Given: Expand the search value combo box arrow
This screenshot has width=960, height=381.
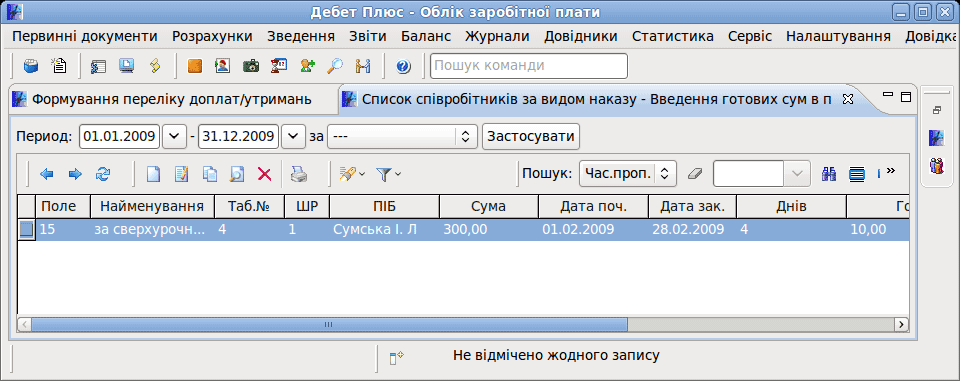Looking at the screenshot, I should point(797,174).
